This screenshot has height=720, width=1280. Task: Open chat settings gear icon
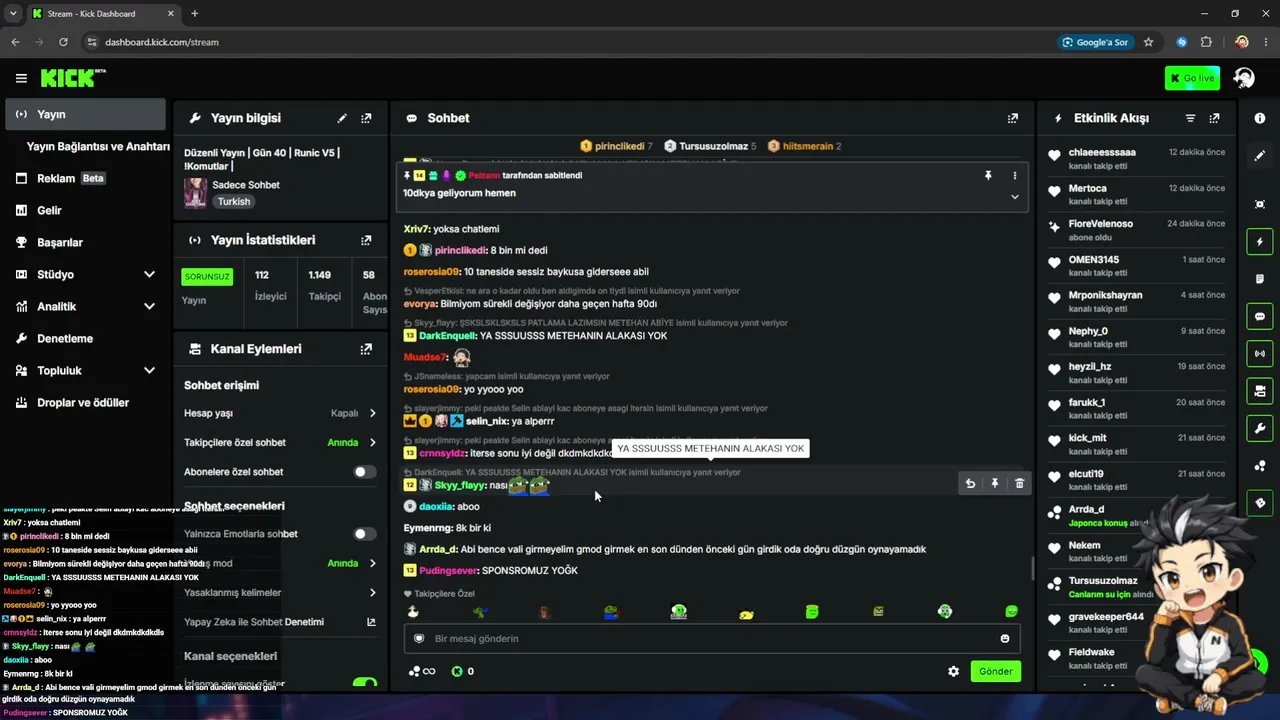coord(953,671)
